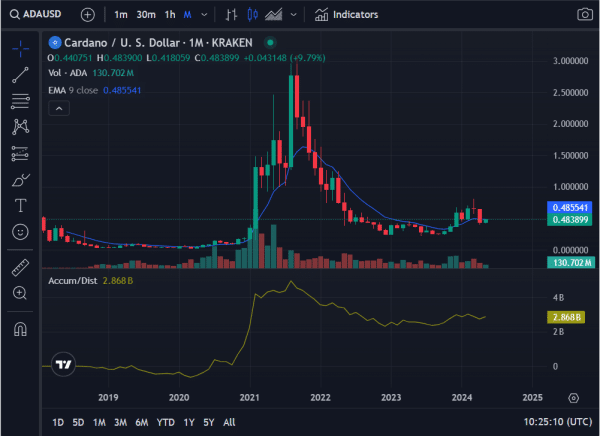Select the 30m timeframe
The height and width of the screenshot is (436, 600).
pyautogui.click(x=146, y=15)
